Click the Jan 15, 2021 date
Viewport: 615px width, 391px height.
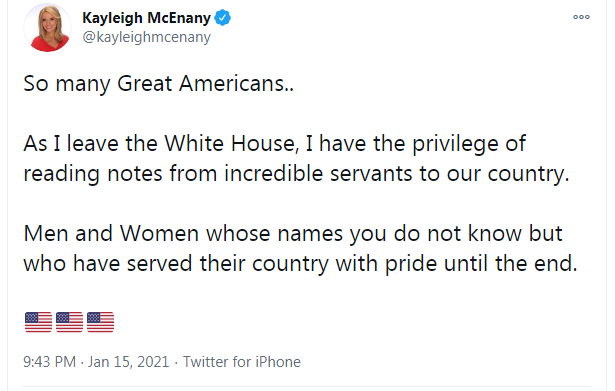coord(128,362)
